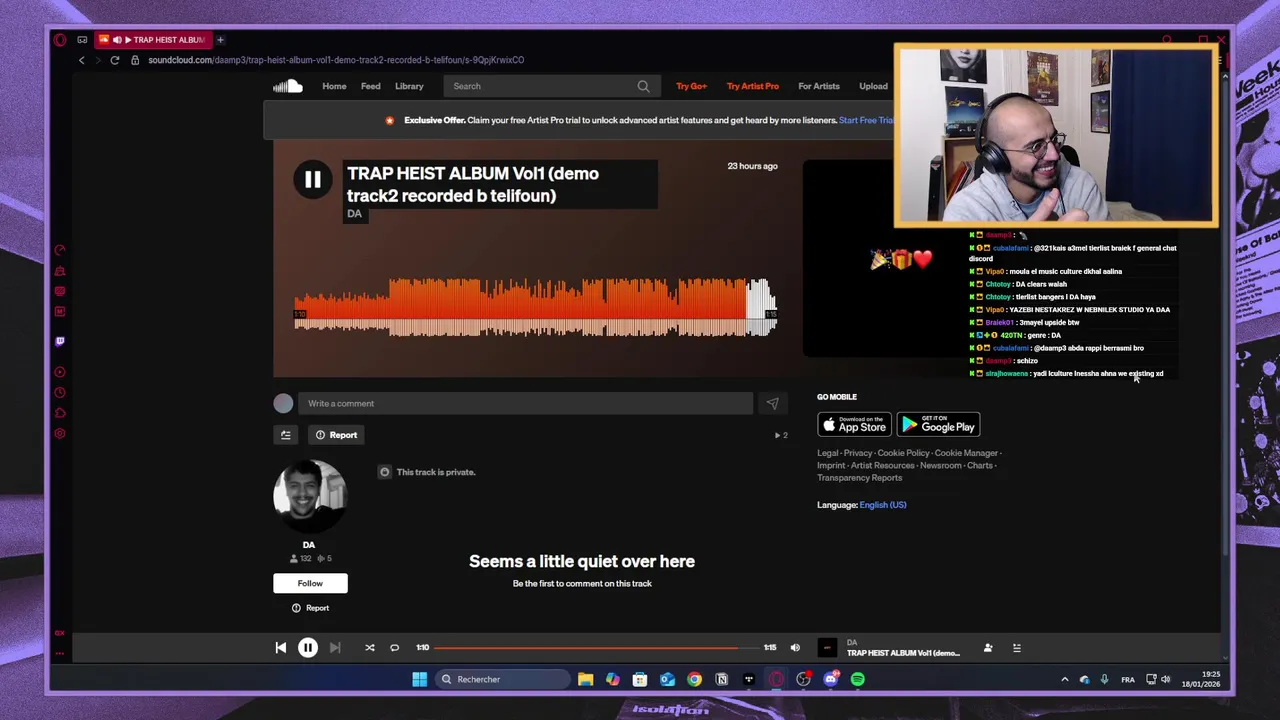1280x720 pixels.
Task: Open a new browser tab with plus
Action: 221,40
